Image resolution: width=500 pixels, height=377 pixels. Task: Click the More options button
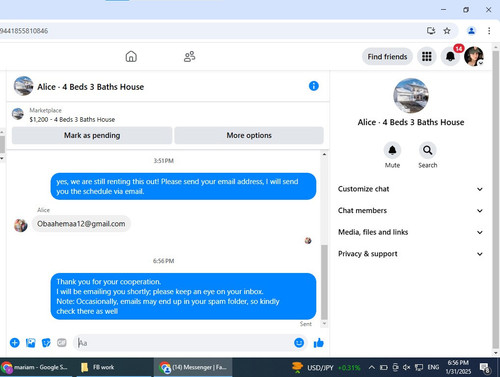tap(249, 135)
